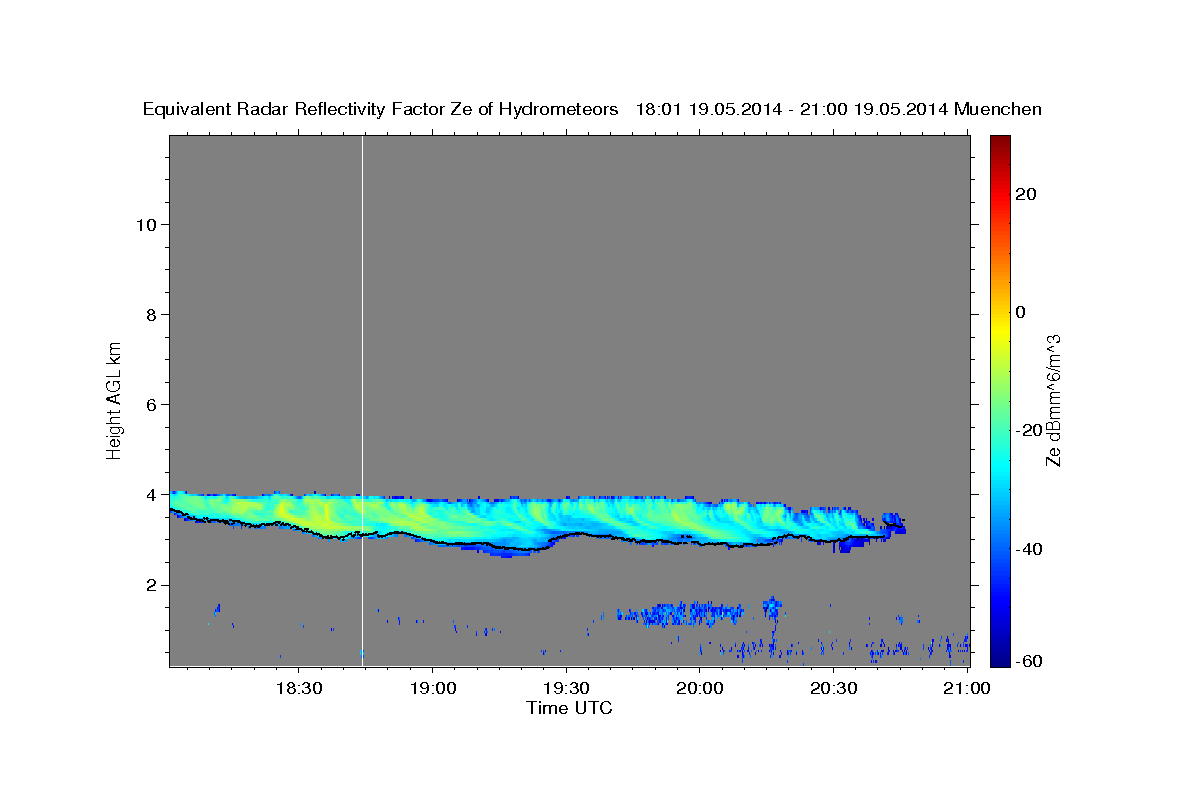This screenshot has height=800, width=1200.
Task: Click the height tick label 2
Action: [151, 585]
